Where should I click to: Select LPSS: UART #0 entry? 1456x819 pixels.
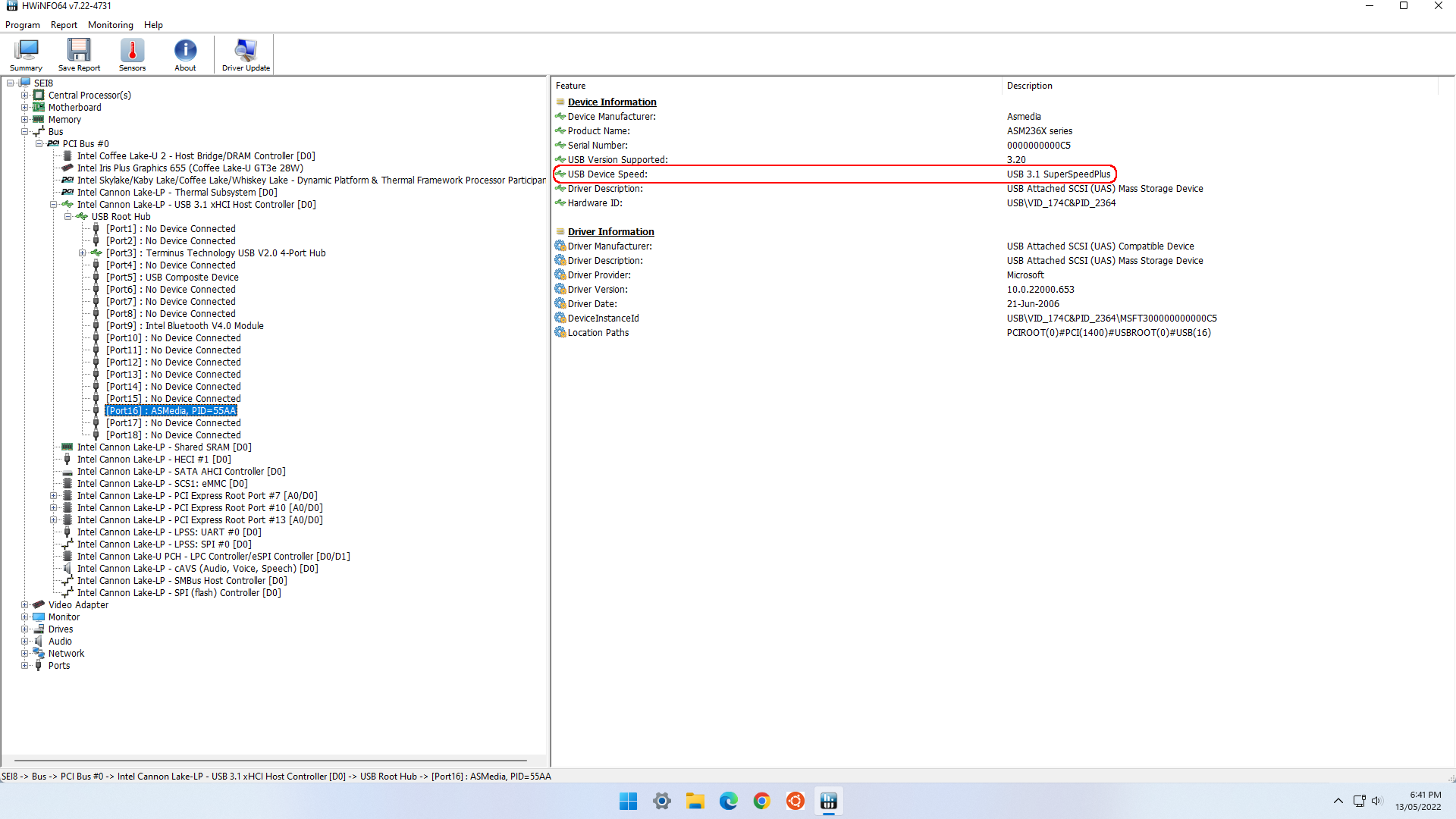pos(169,532)
